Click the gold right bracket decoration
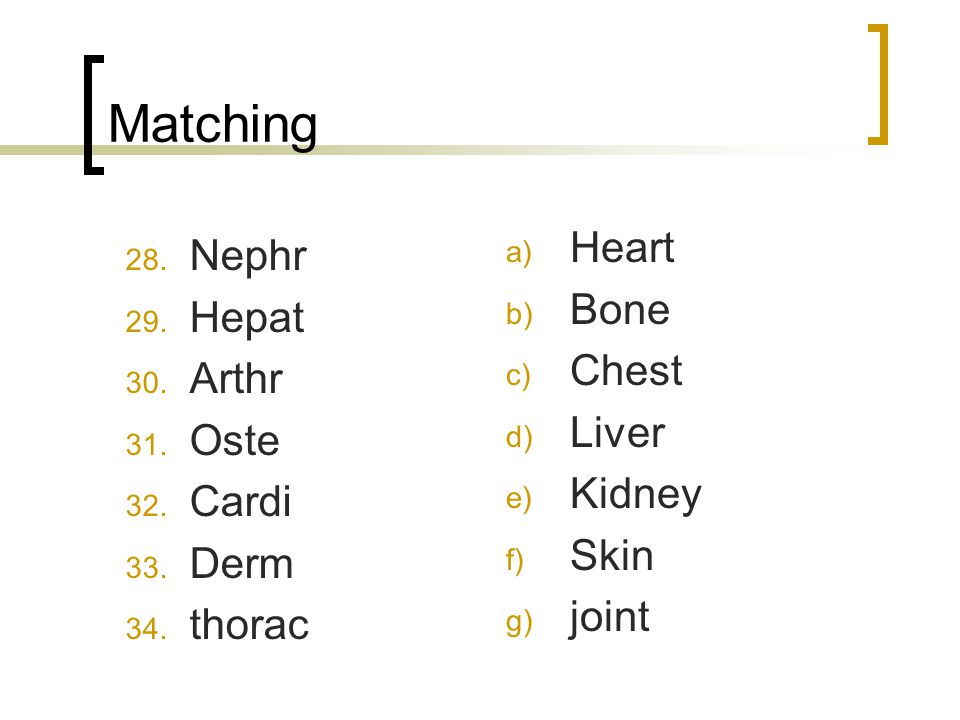Screen dimensions: 960x720 pos(879,84)
